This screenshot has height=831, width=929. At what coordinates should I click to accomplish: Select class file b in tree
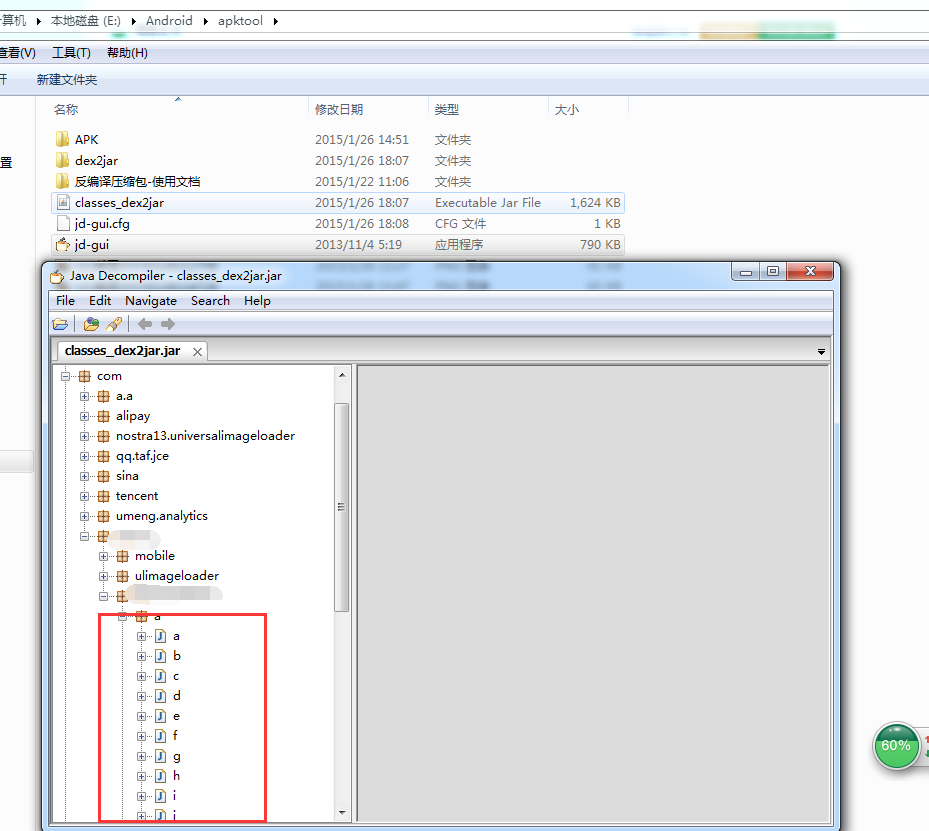[x=177, y=656]
